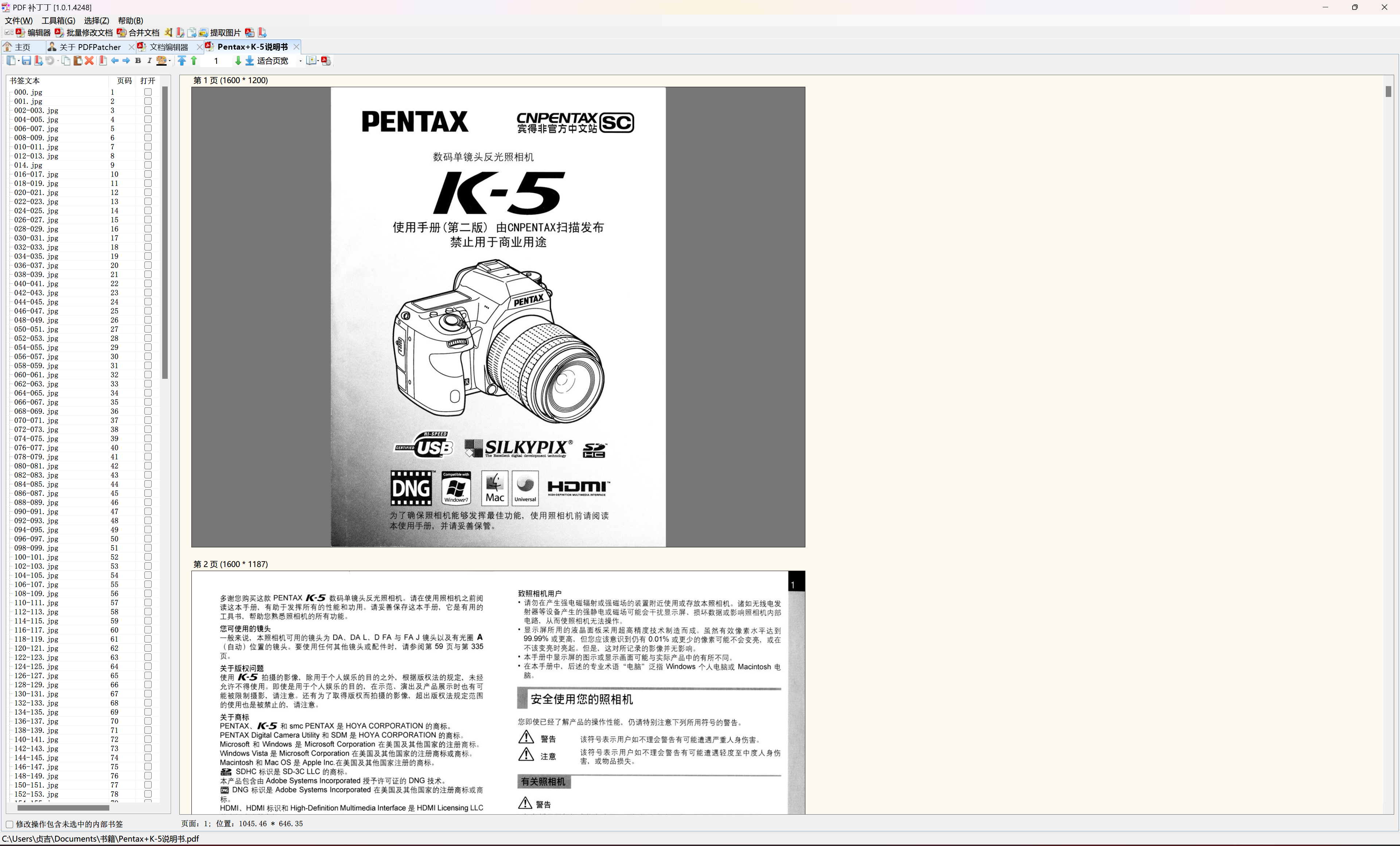Click the save (floppy disk) toolbar icon

click(26, 61)
